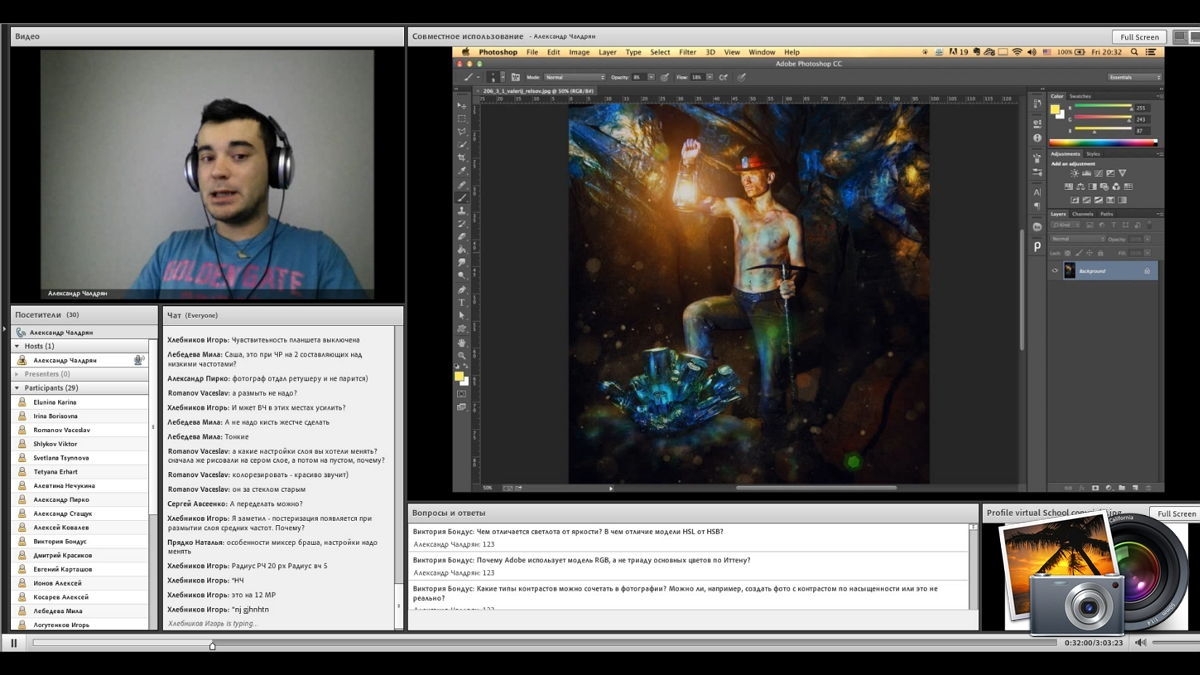Select the Move tool in Photoshop toolbar
Image resolution: width=1200 pixels, height=675 pixels.
pyautogui.click(x=462, y=104)
